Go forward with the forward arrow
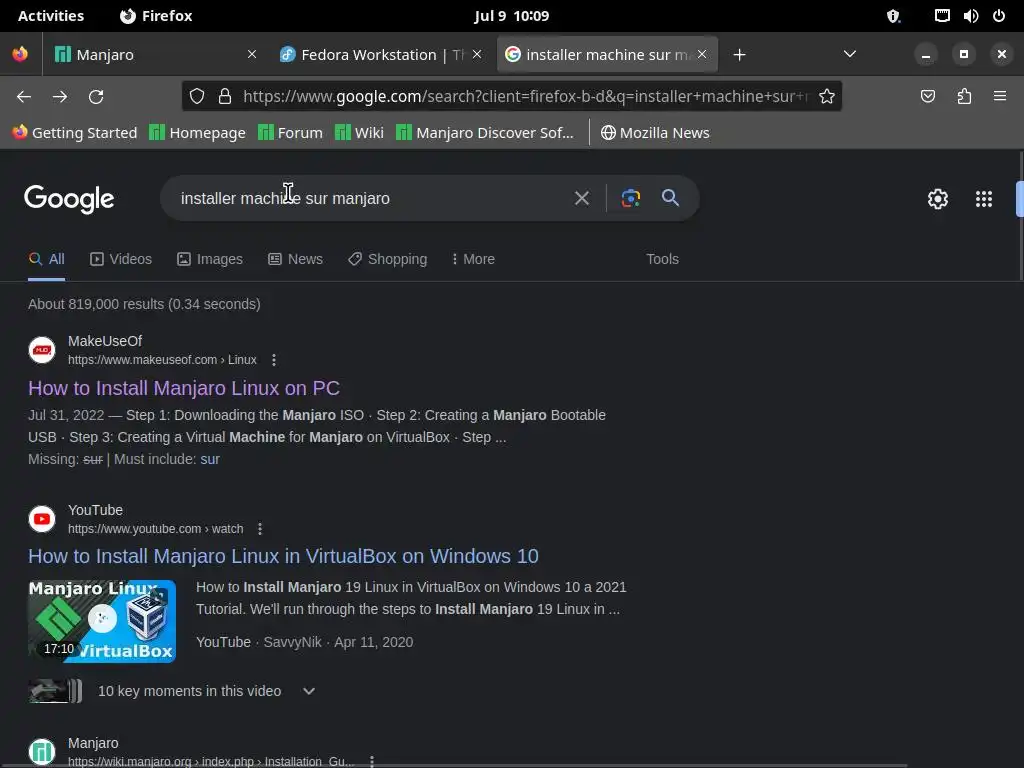The height and width of the screenshot is (768, 1024). pyautogui.click(x=60, y=97)
